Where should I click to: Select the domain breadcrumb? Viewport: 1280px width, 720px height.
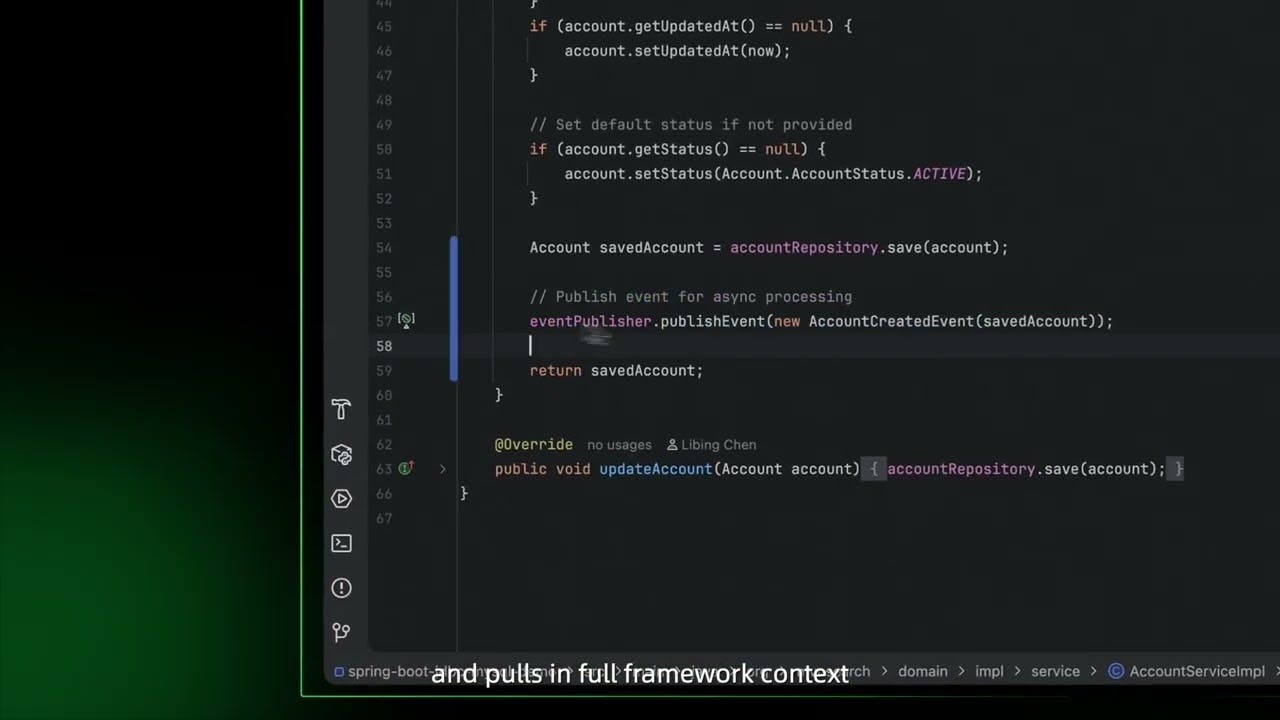tap(922, 672)
